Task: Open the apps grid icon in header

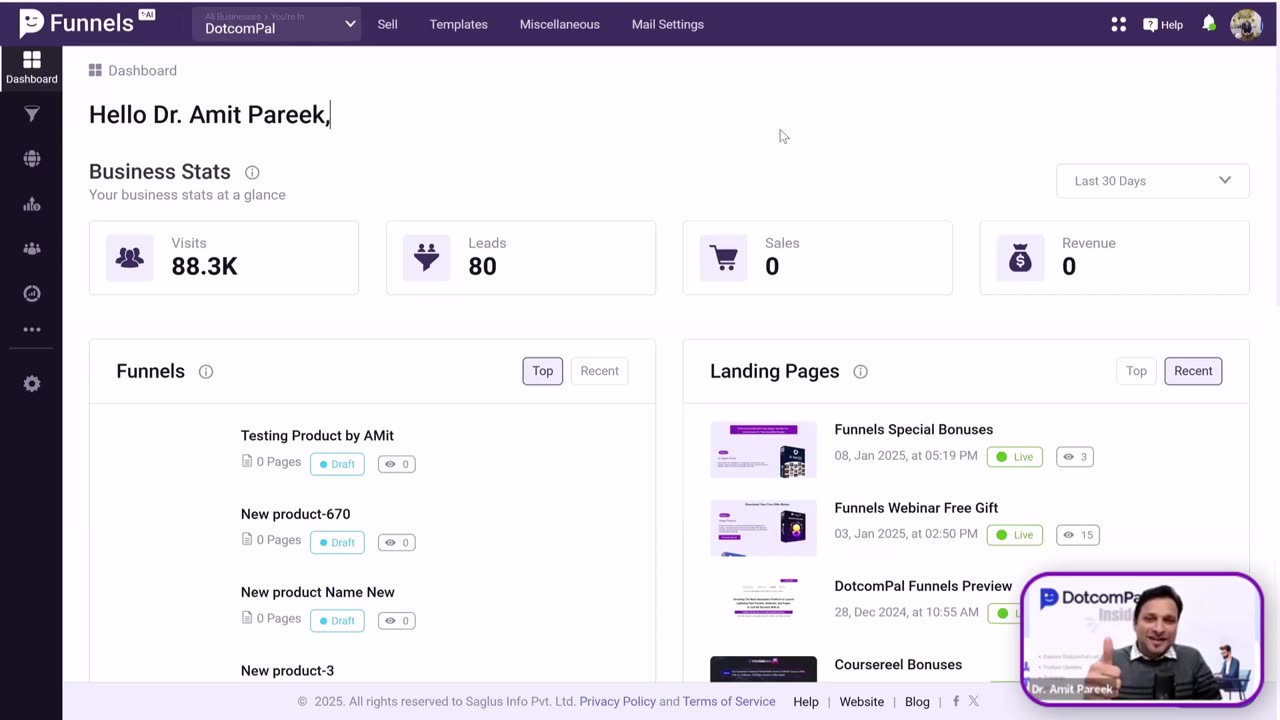Action: click(1119, 24)
